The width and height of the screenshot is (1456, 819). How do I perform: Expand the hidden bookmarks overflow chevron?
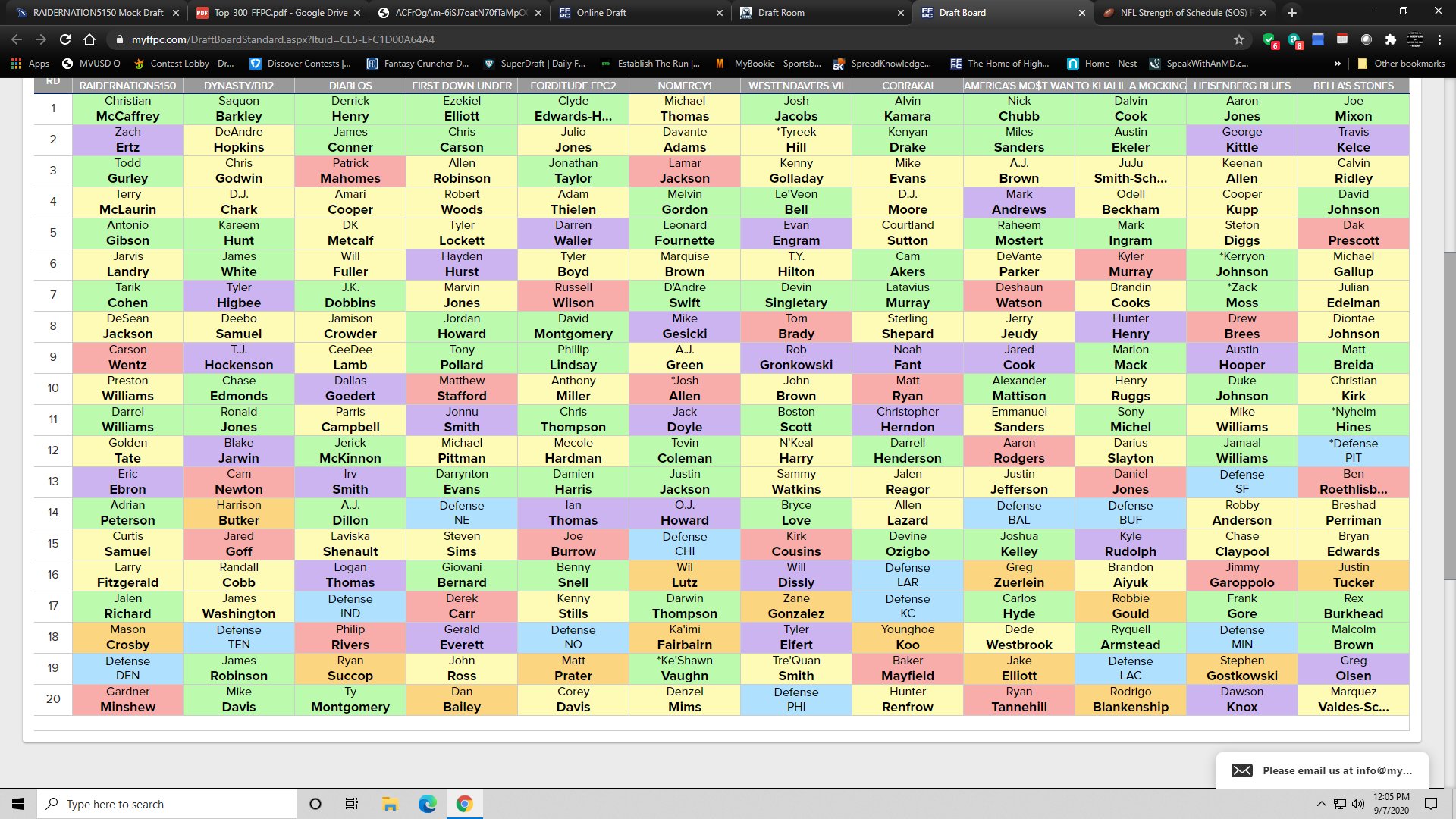pos(1337,64)
